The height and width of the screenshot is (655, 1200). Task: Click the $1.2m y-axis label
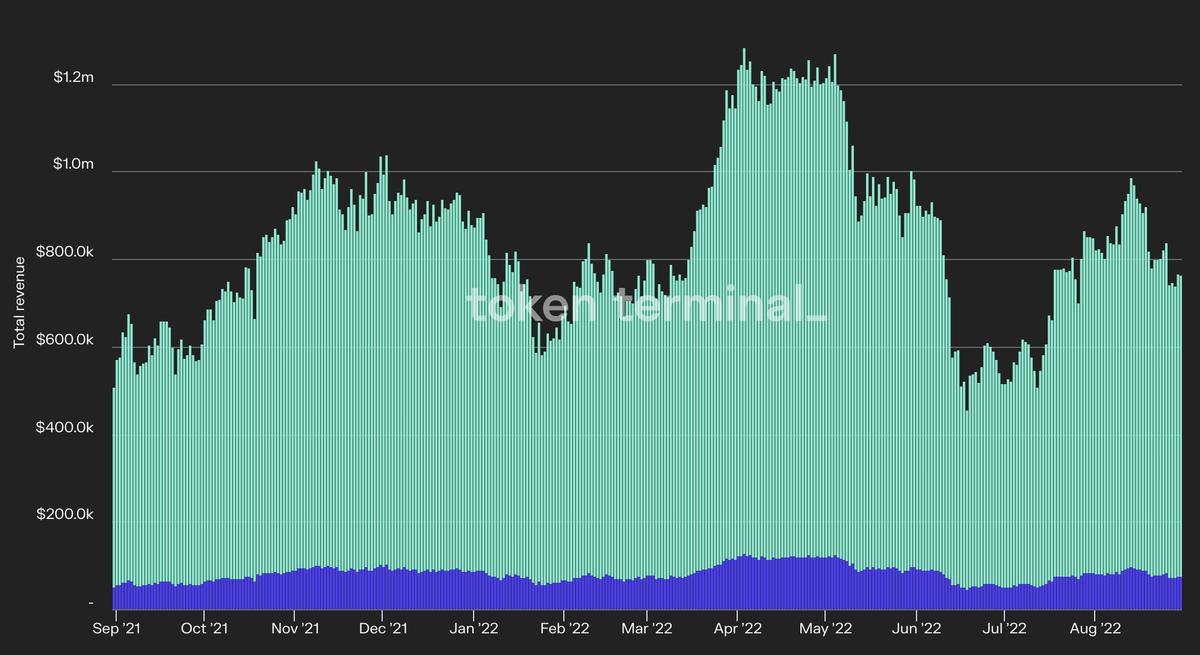pos(74,77)
